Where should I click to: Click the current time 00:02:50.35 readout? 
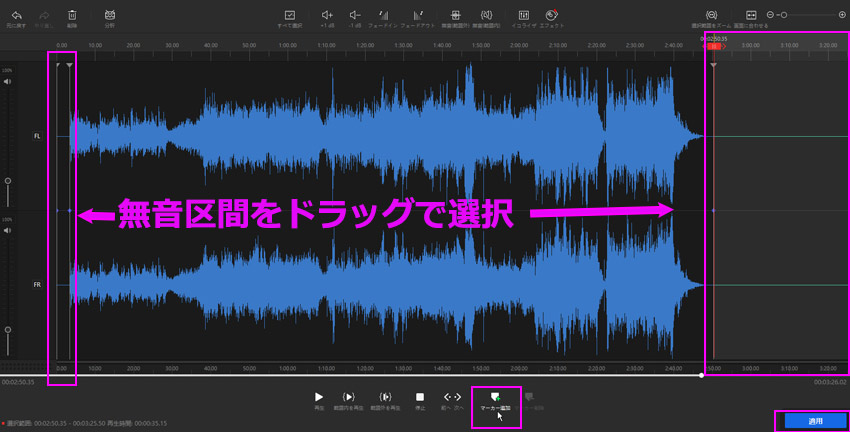18,382
